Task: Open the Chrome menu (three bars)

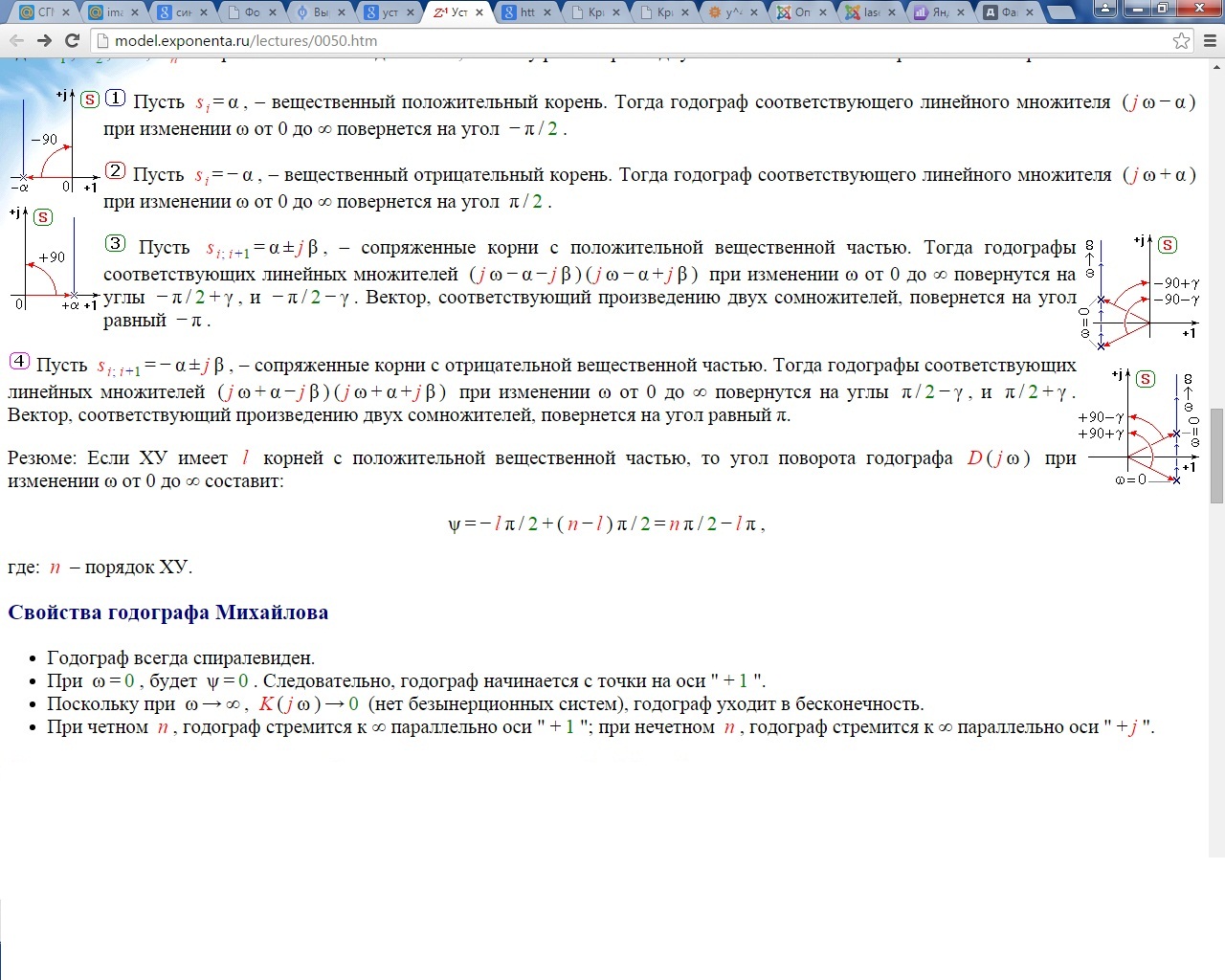Action: click(x=1209, y=40)
